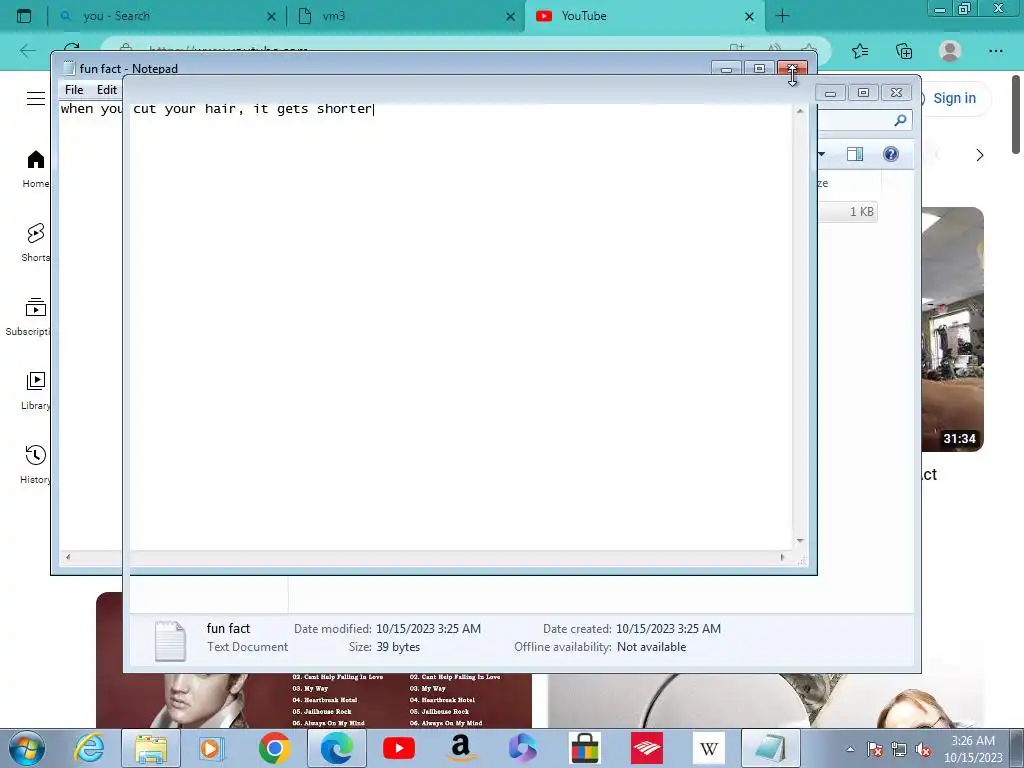Click YouTube Sign in button
Image resolution: width=1024 pixels, height=768 pixels.
tap(953, 98)
